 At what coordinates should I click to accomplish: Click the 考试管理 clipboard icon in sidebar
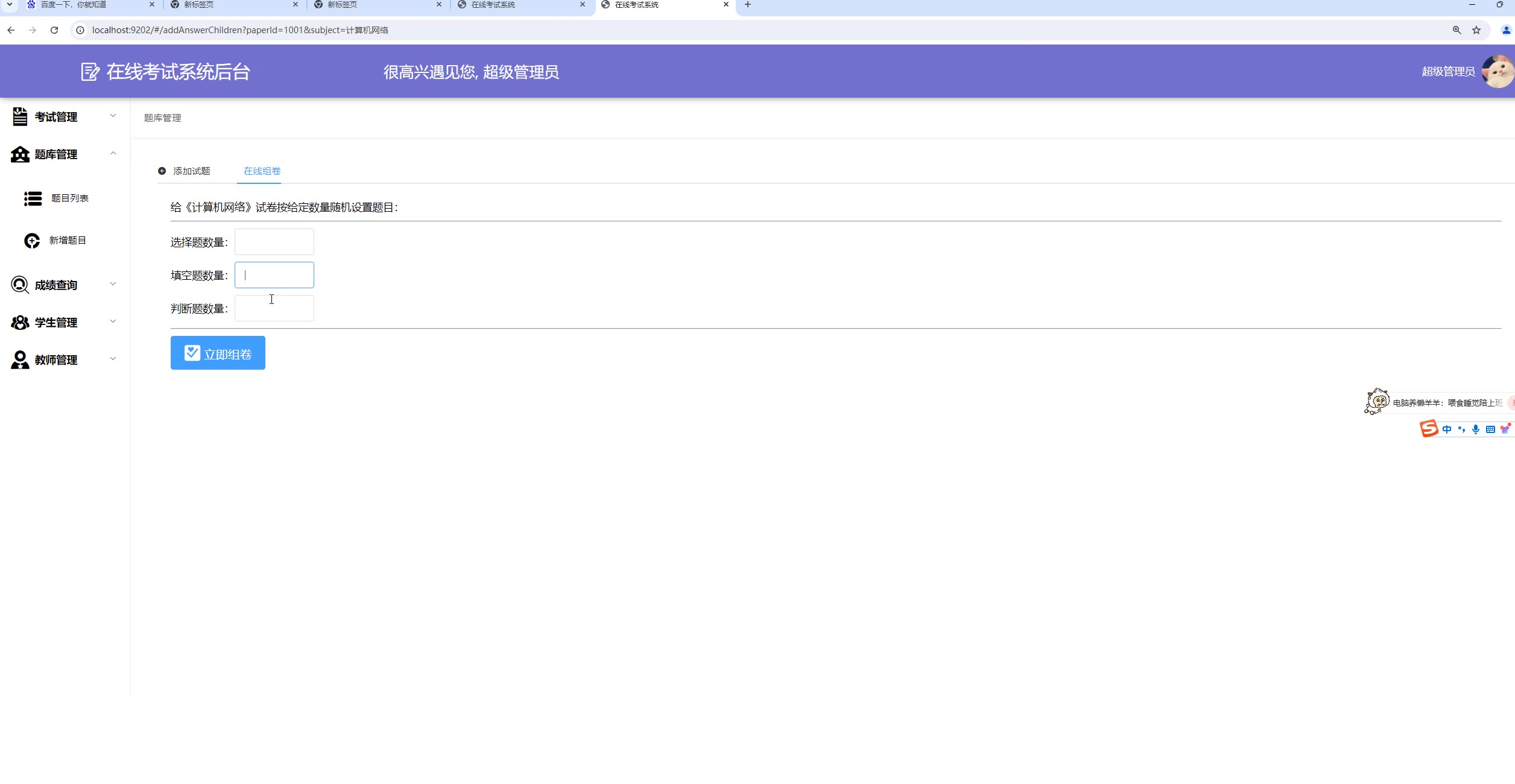pyautogui.click(x=20, y=116)
